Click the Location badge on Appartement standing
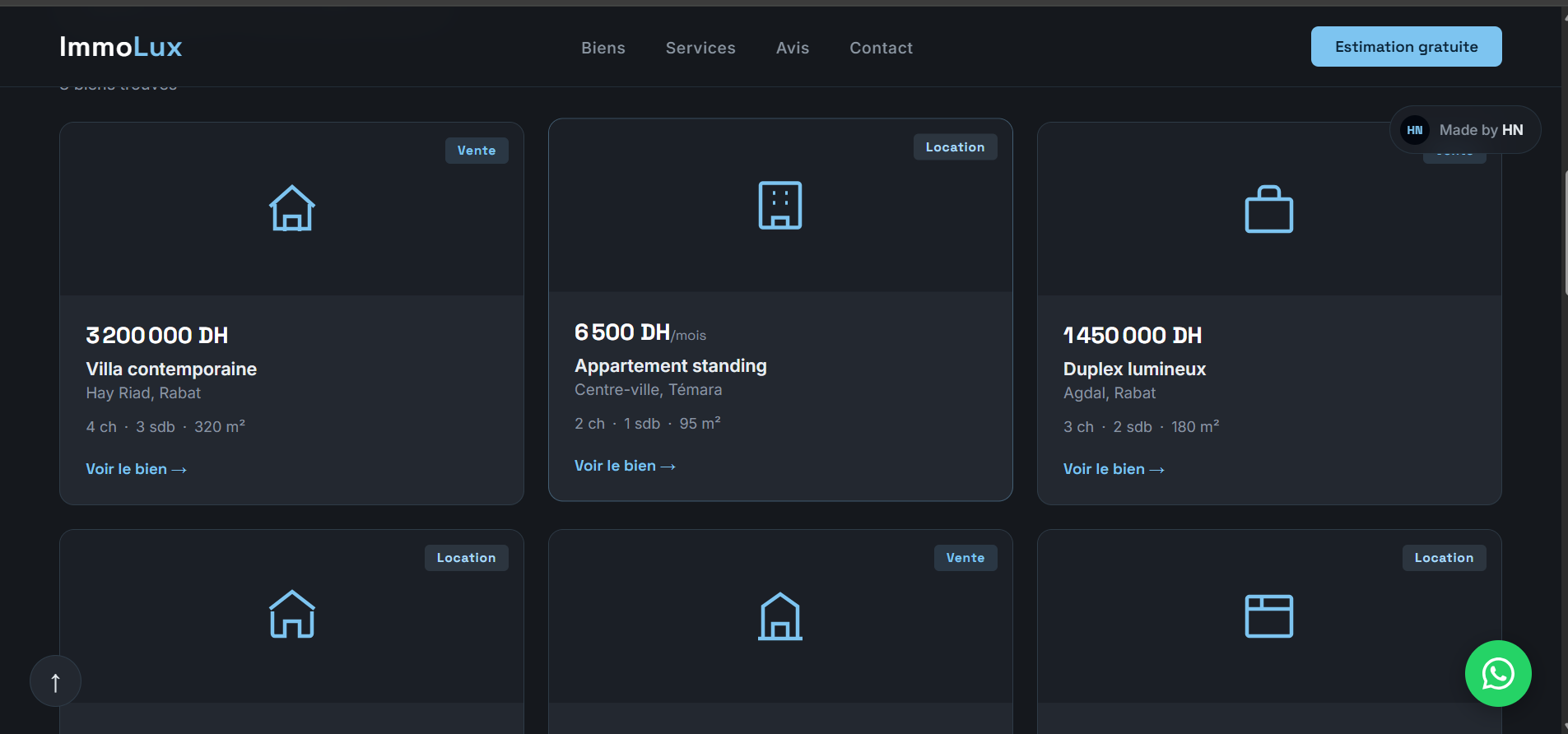This screenshot has height=734, width=1568. 955,147
